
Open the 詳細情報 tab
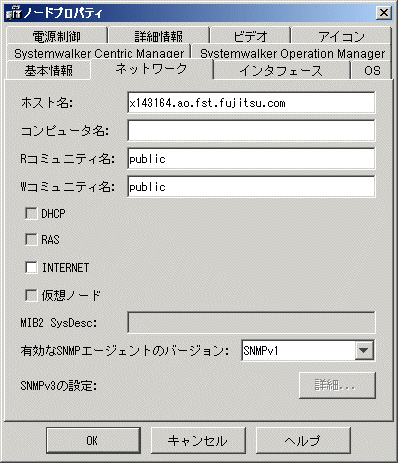click(159, 35)
